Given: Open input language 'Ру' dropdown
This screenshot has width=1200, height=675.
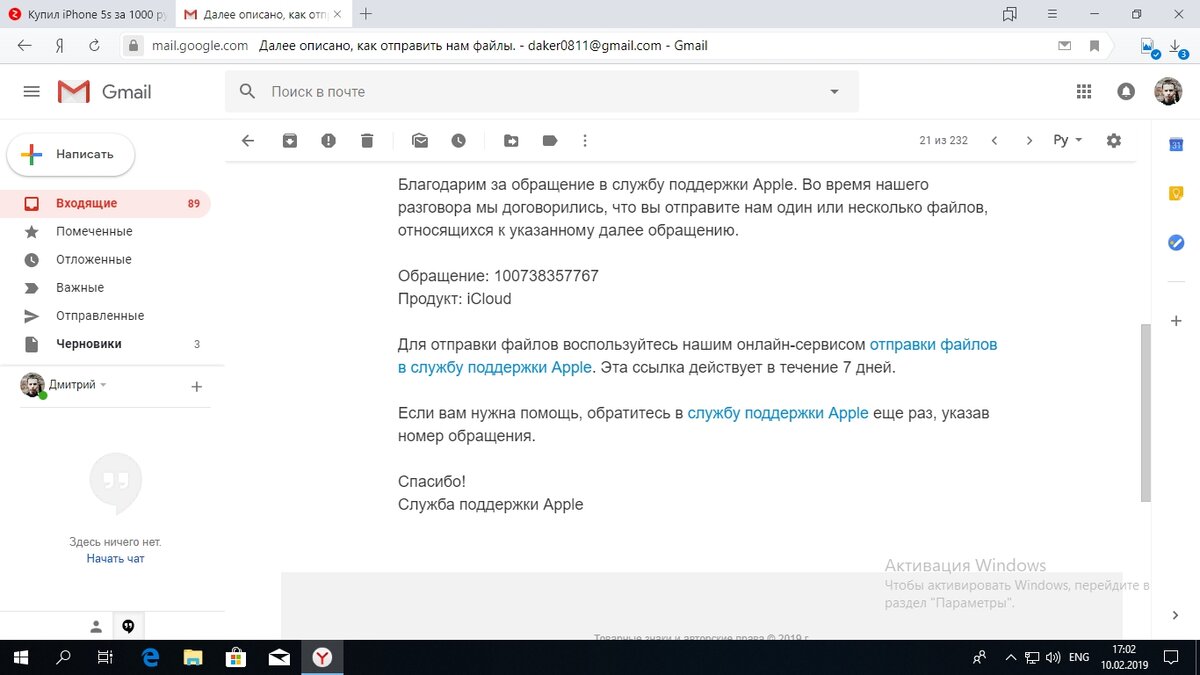Looking at the screenshot, I should [1067, 141].
